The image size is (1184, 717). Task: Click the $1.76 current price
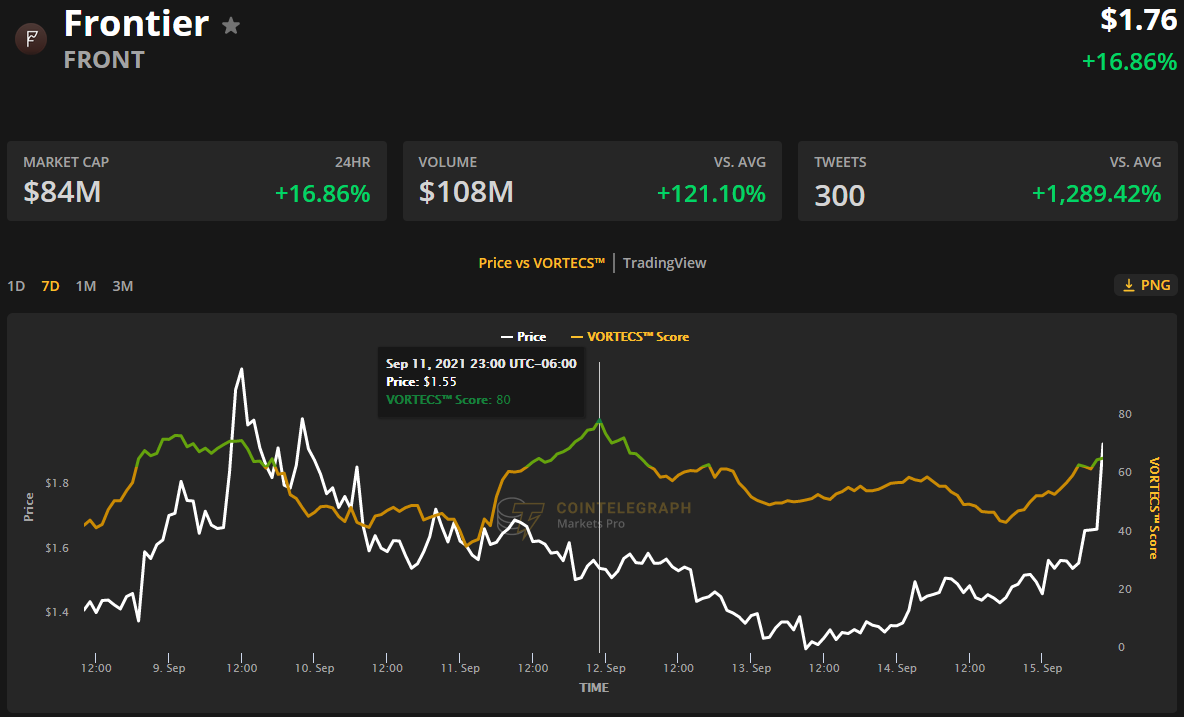pos(1138,19)
